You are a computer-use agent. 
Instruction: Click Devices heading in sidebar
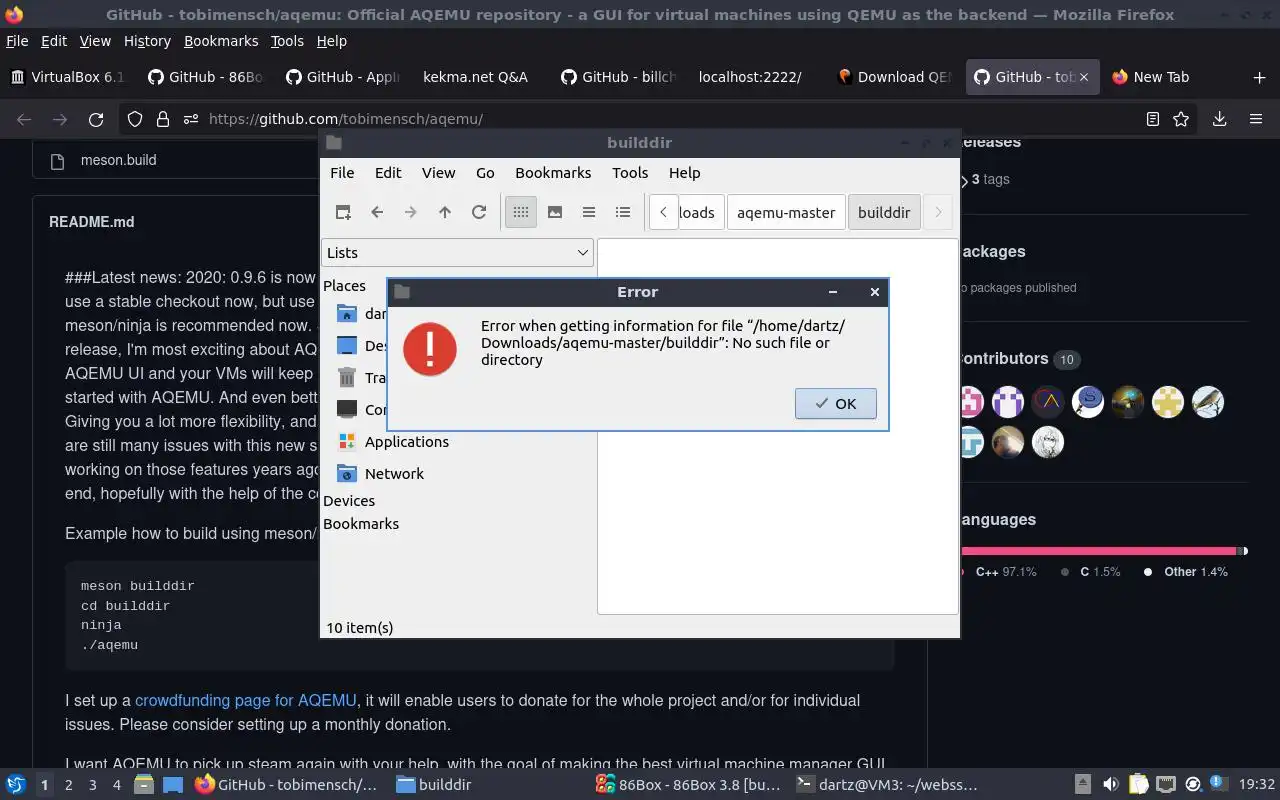[x=349, y=501]
